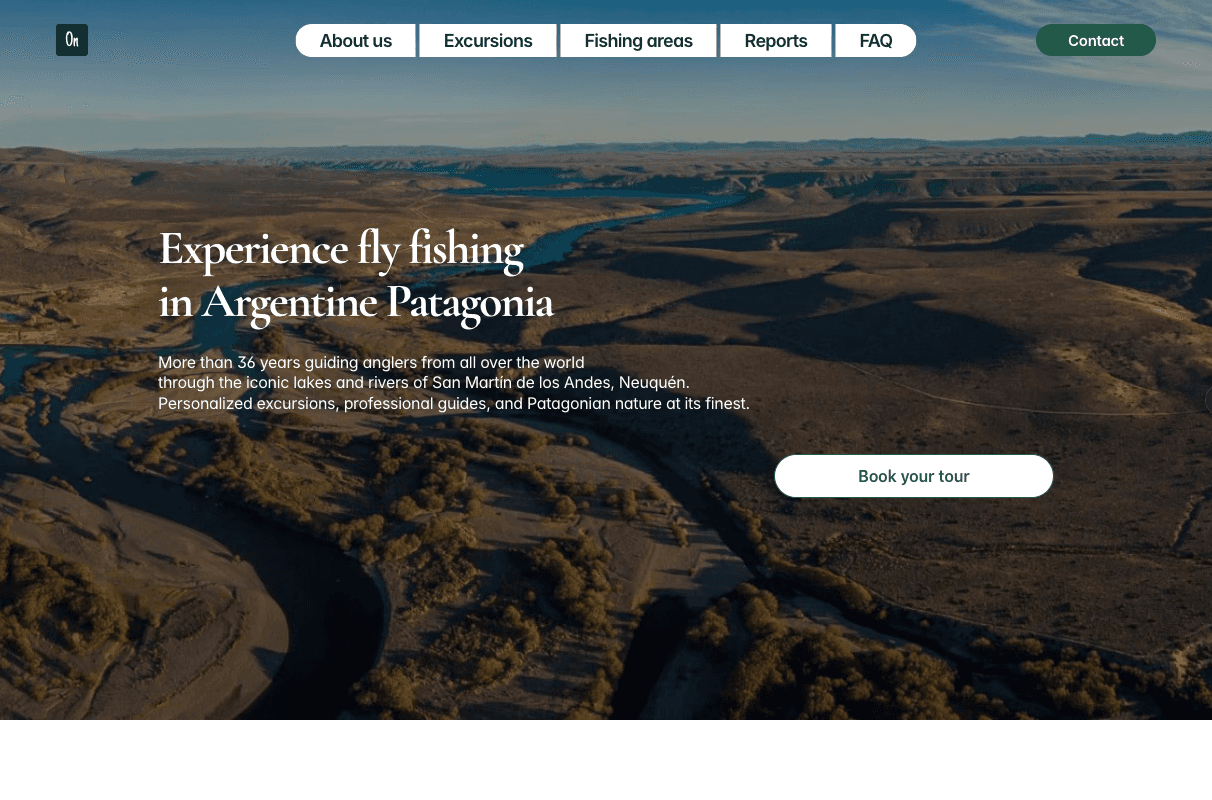Click the "through the iconic lakes and rivers" phrase
Screen dimensions: 1212x800
[285, 383]
